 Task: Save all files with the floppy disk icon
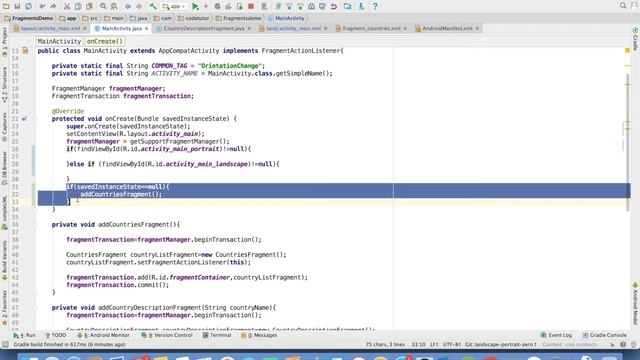click(17, 6)
